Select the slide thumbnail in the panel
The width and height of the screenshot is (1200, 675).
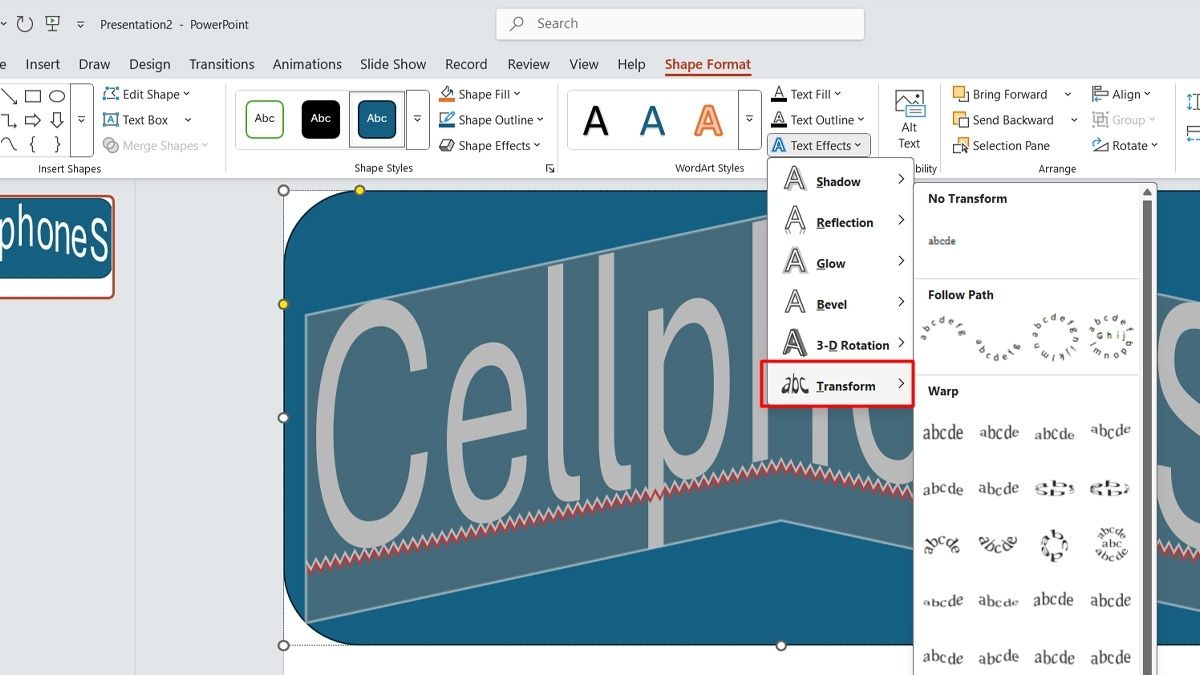(x=55, y=246)
